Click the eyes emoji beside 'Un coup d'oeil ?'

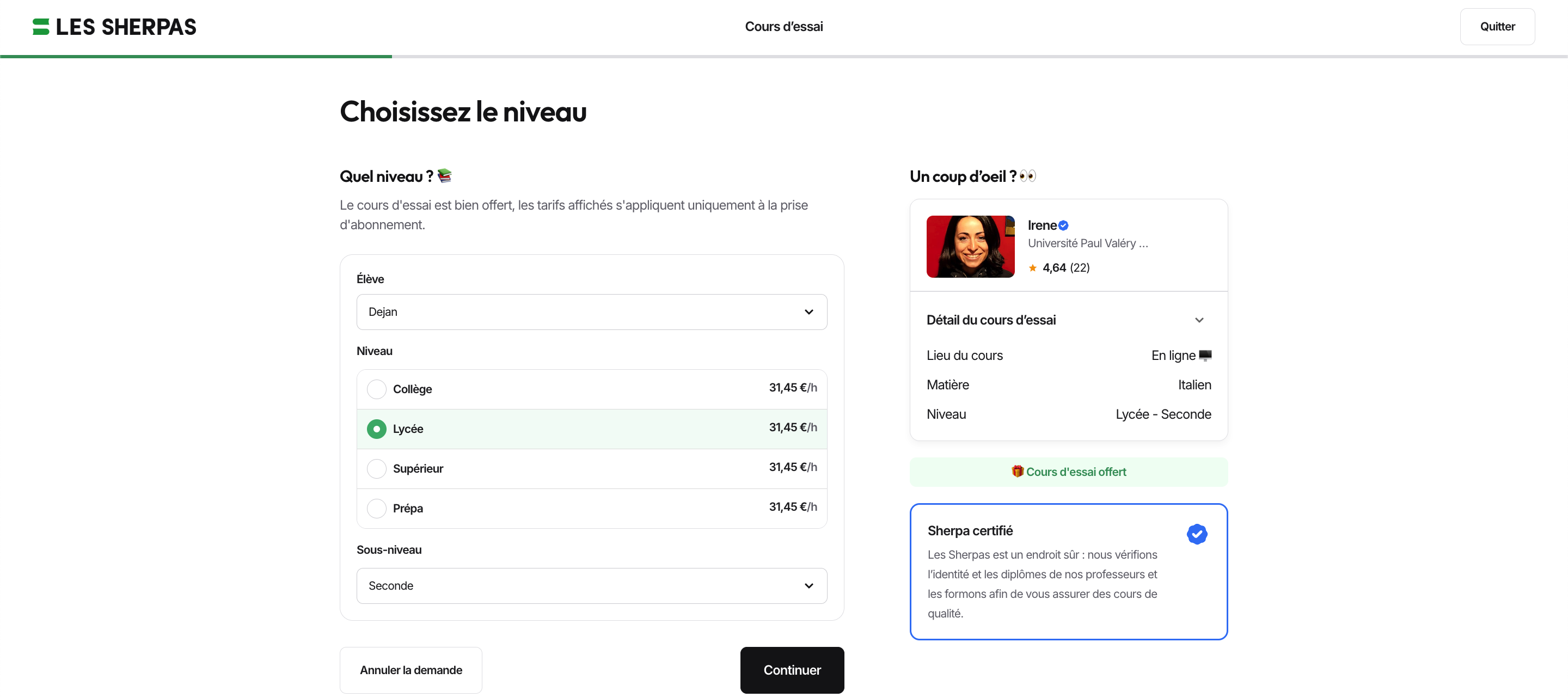pos(1028,176)
